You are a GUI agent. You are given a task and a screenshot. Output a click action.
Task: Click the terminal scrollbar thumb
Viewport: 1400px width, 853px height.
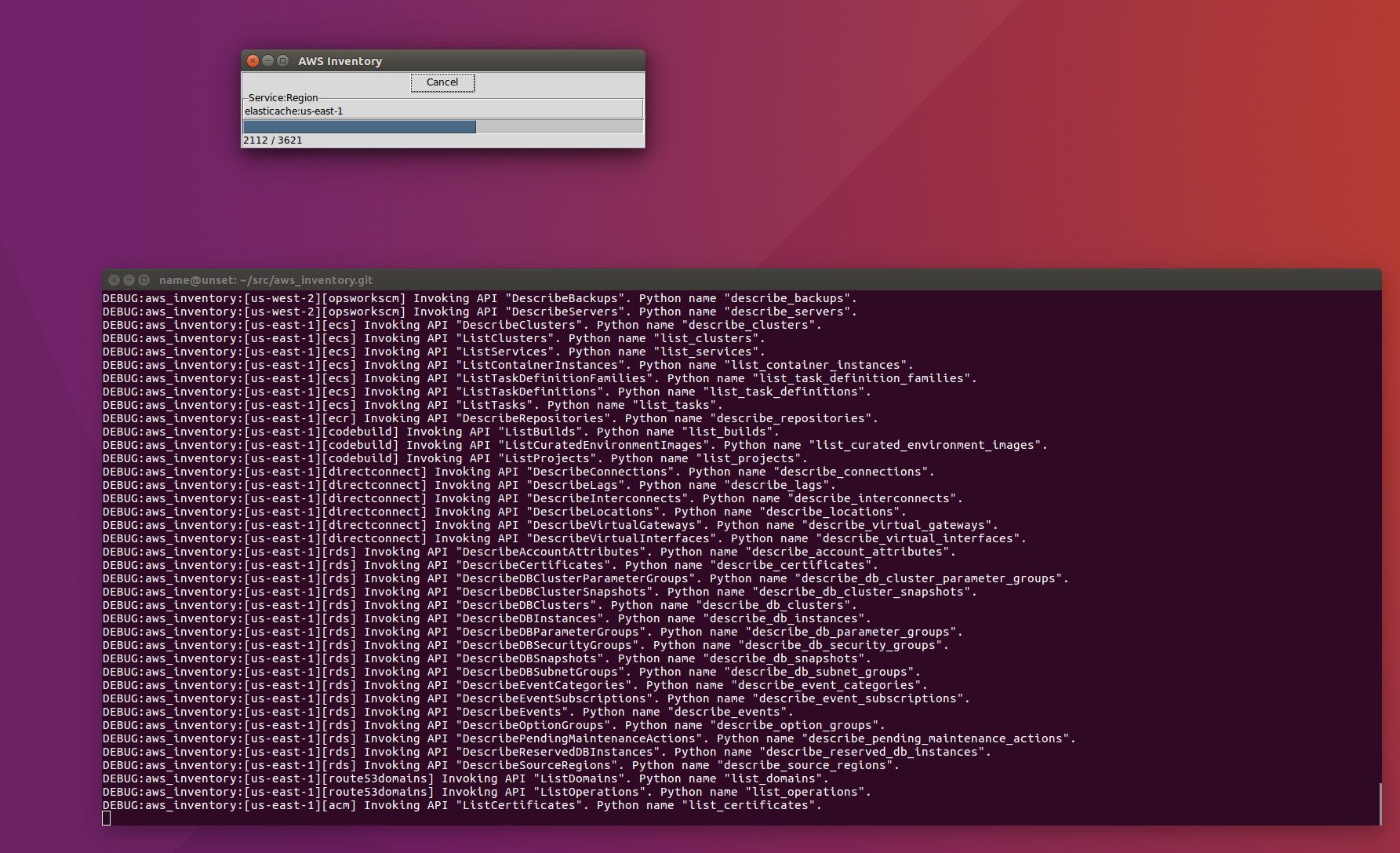point(1380,804)
